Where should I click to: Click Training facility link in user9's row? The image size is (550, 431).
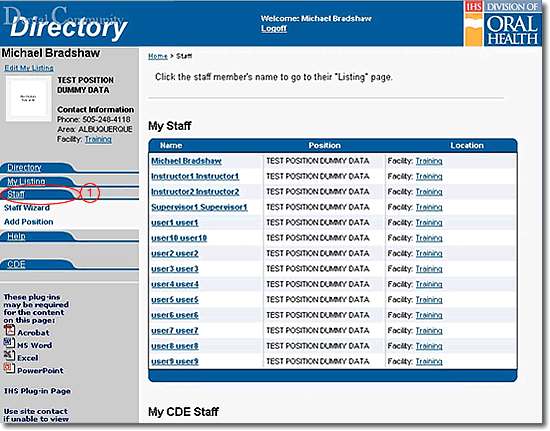coord(429,362)
